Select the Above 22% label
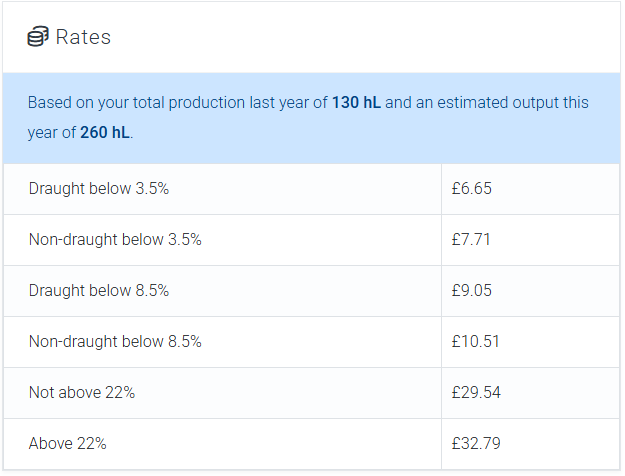The width and height of the screenshot is (625, 476). pyautogui.click(x=68, y=444)
